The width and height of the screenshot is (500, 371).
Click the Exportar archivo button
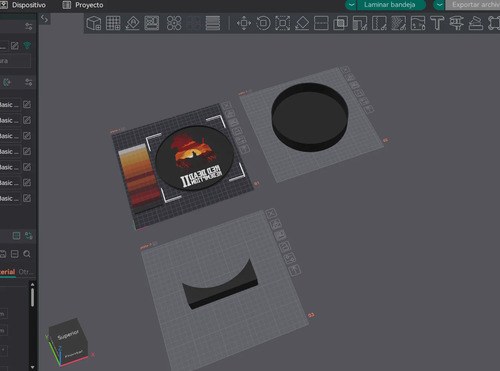(x=473, y=5)
